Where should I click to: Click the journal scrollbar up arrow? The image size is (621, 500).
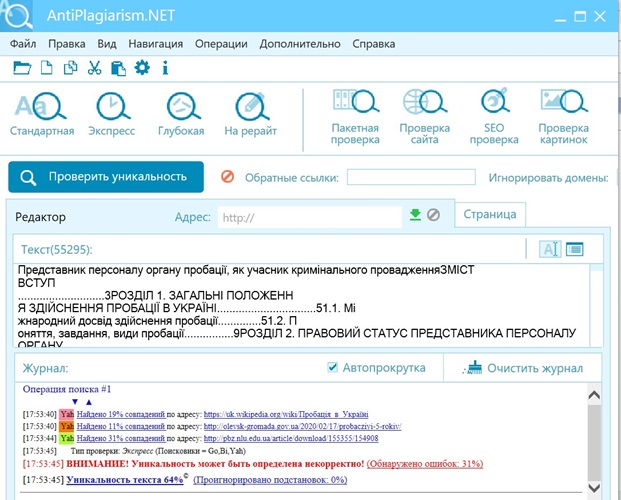coord(594,395)
